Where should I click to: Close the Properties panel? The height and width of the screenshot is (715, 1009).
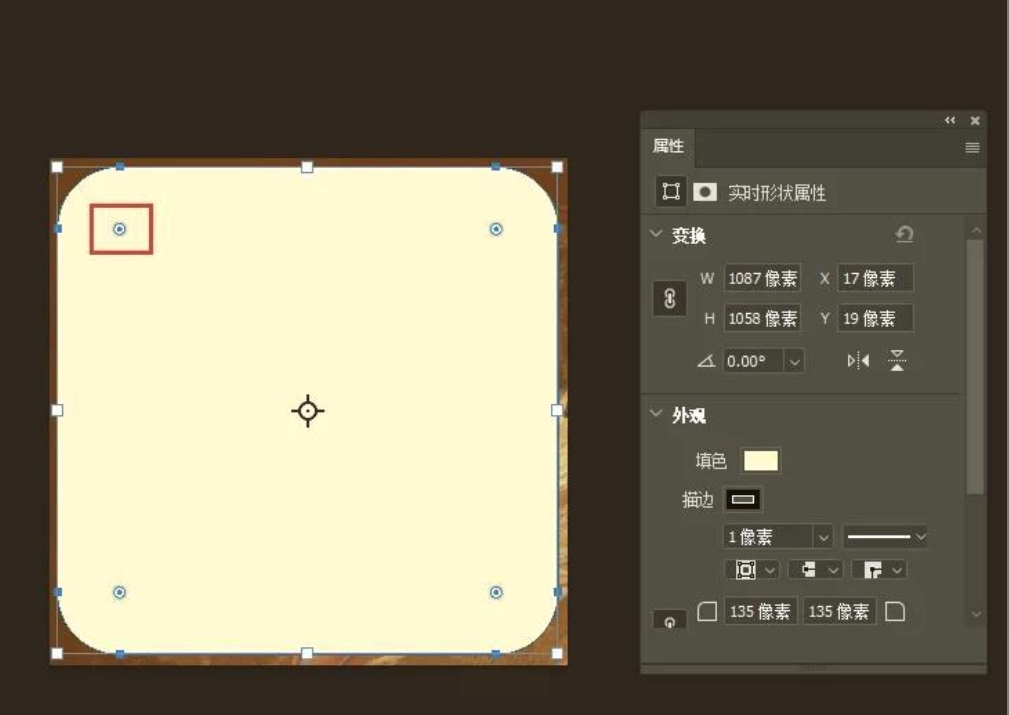[x=975, y=120]
